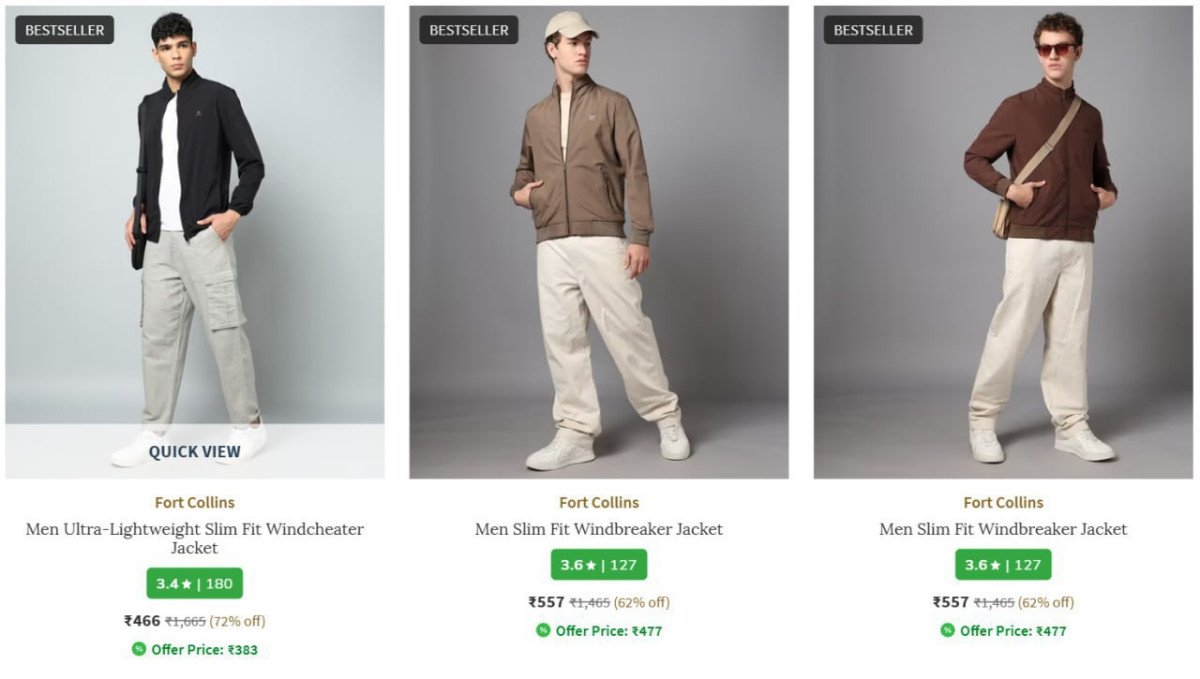
Task: Click the BESTSELLER badge on brown jacket
Action: 873,30
